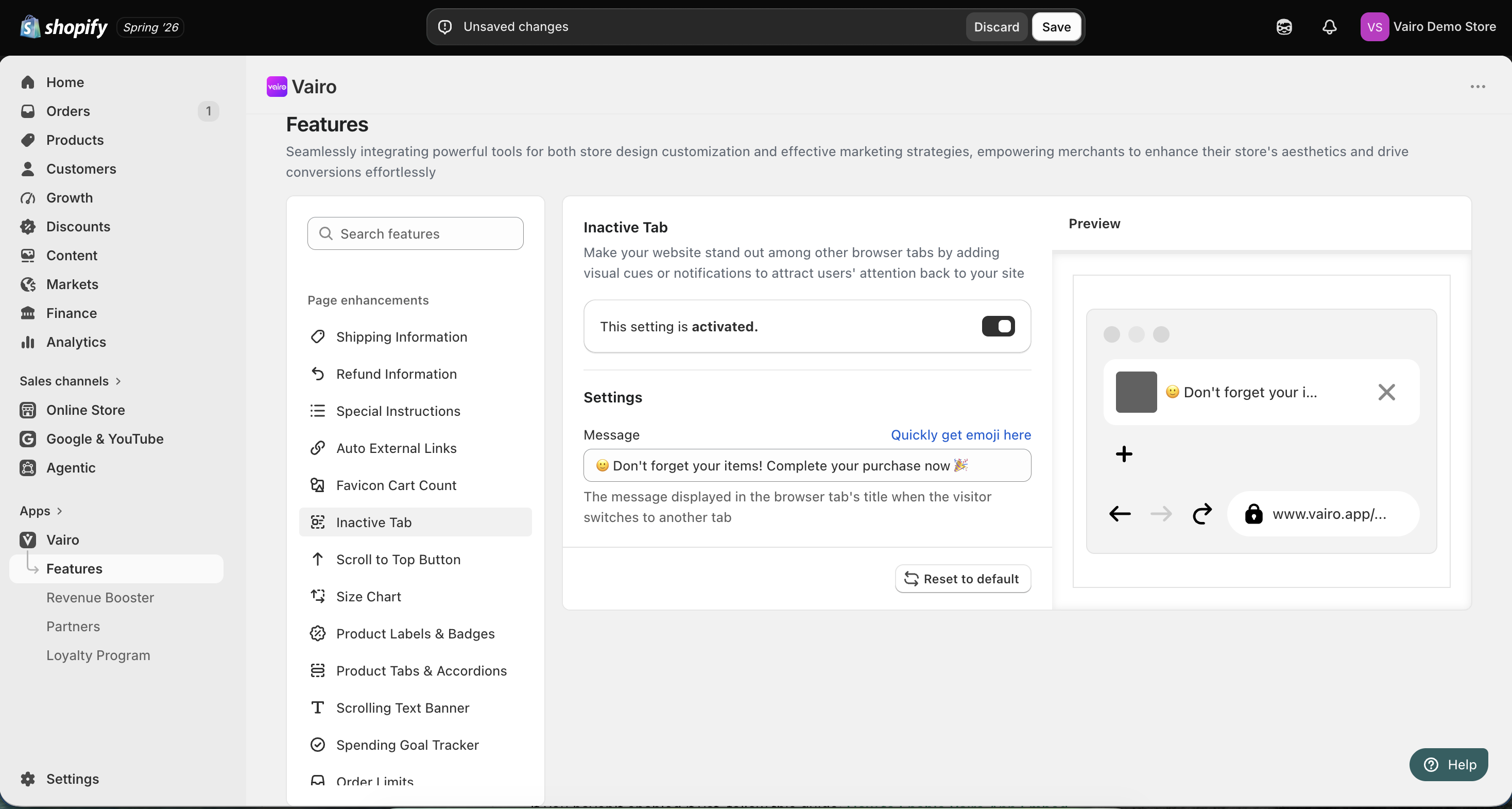Open the Sidekick assistant icon in top bar

tap(1284, 27)
